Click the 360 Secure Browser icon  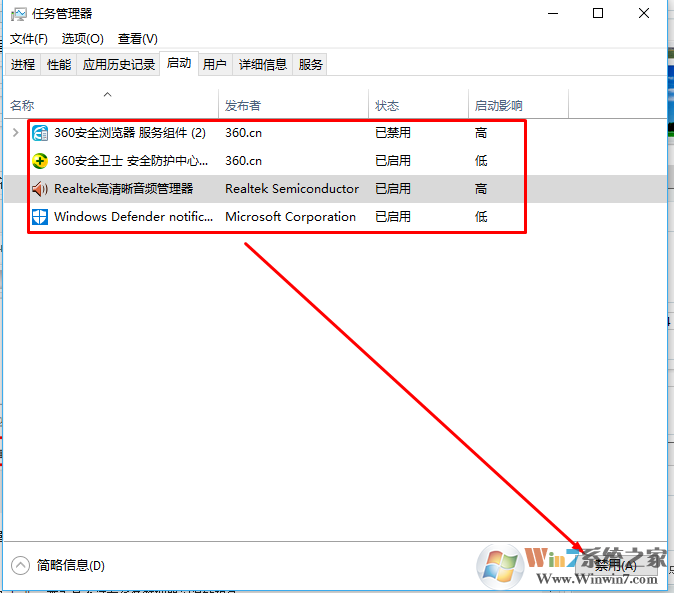[x=40, y=133]
